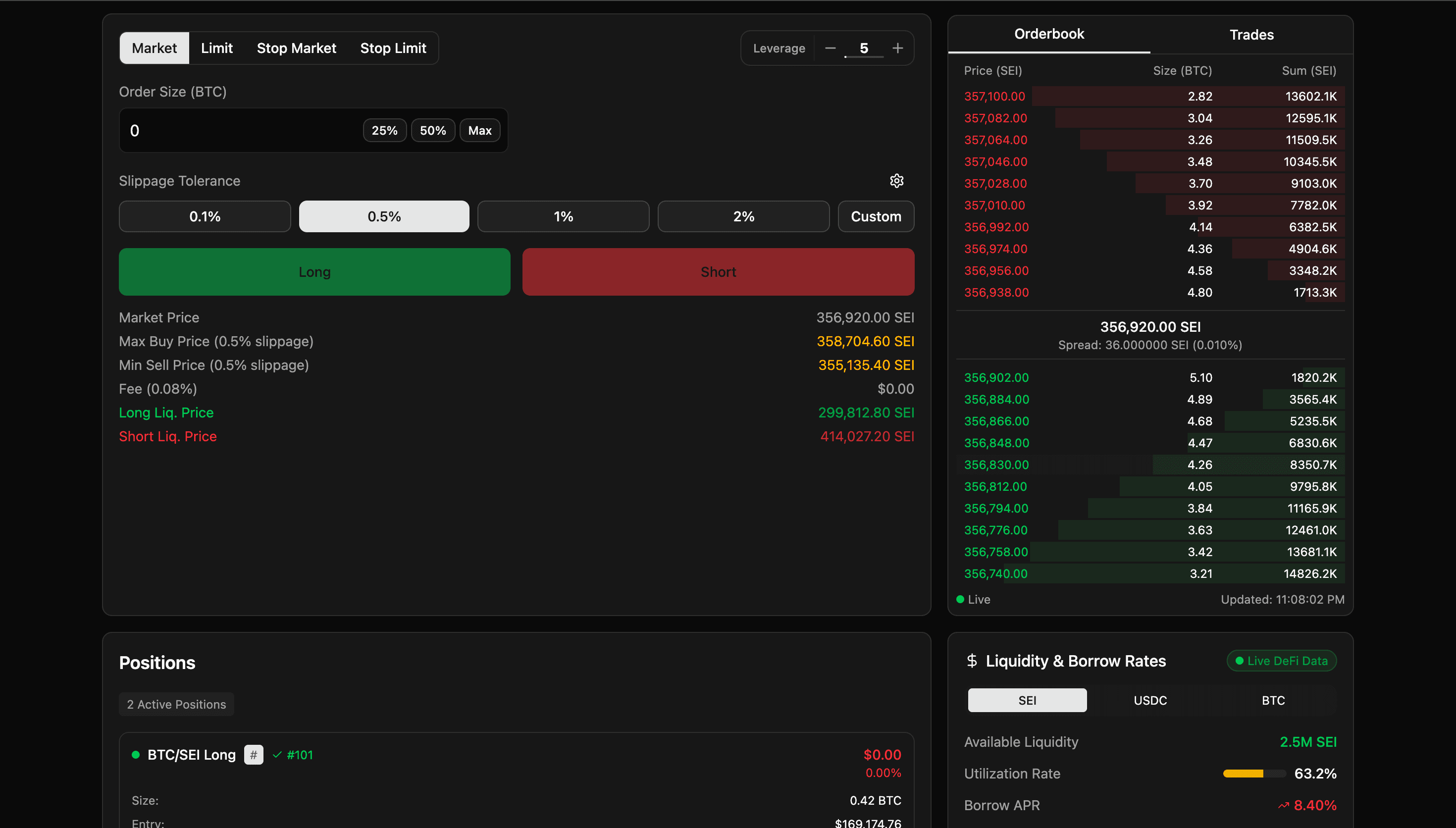Decrease leverage with minus icon

830,49
